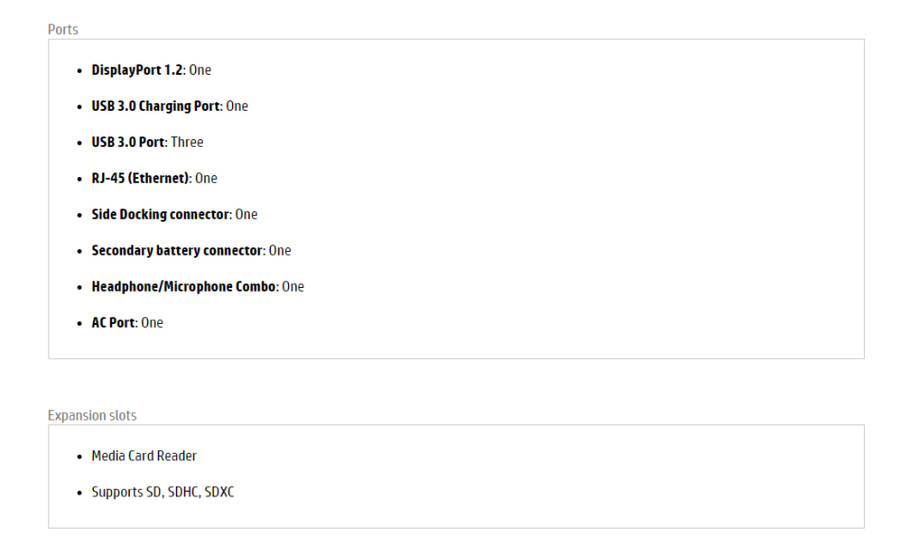
Task: Click the bullet before Supports SD, SDHC, SDXC
Action: click(80, 493)
